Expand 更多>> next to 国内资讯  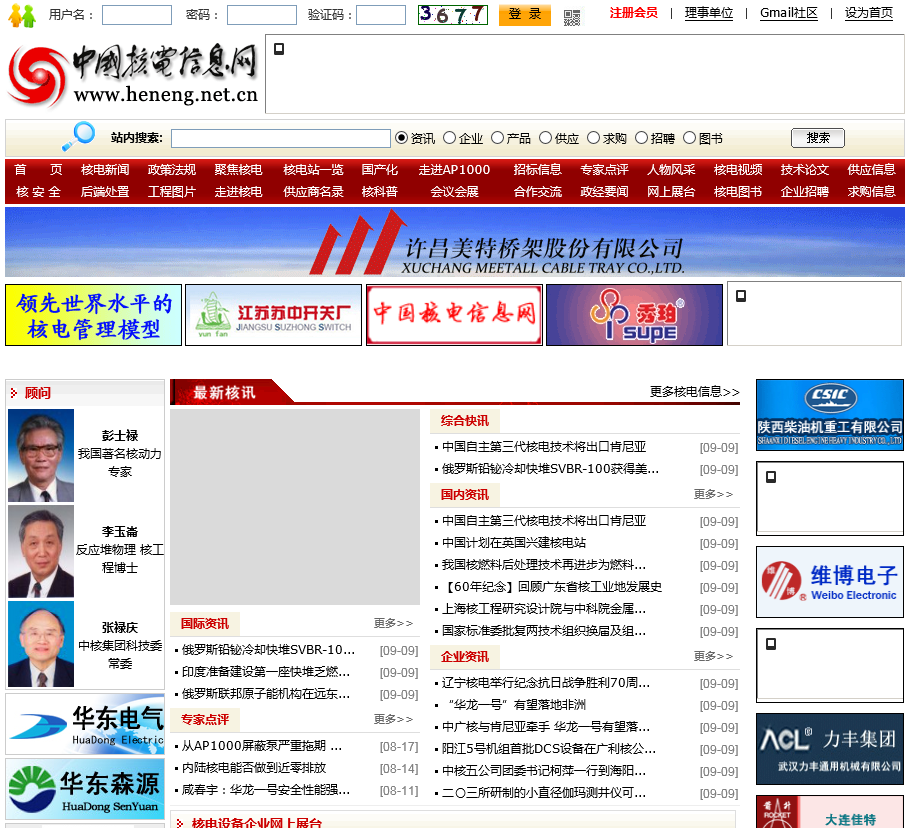pyautogui.click(x=713, y=494)
